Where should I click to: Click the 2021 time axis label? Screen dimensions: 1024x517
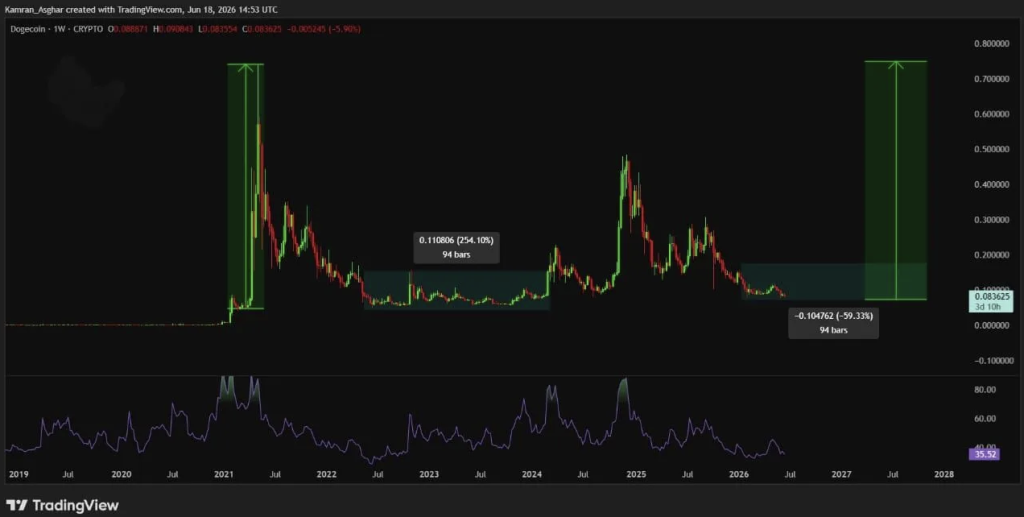point(224,475)
